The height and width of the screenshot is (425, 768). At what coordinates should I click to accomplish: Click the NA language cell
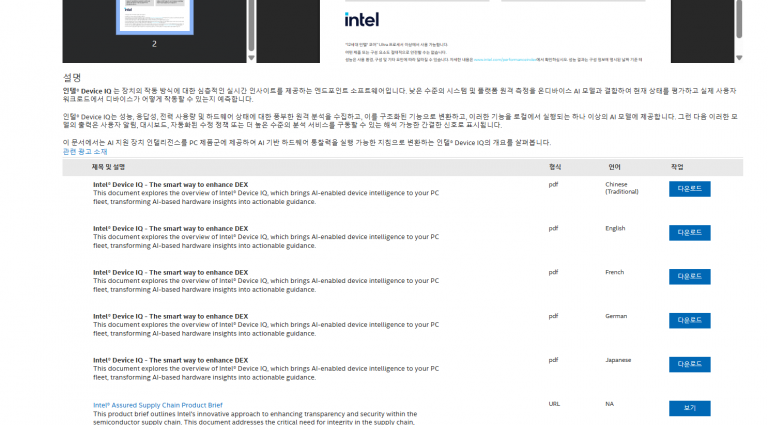pos(609,404)
